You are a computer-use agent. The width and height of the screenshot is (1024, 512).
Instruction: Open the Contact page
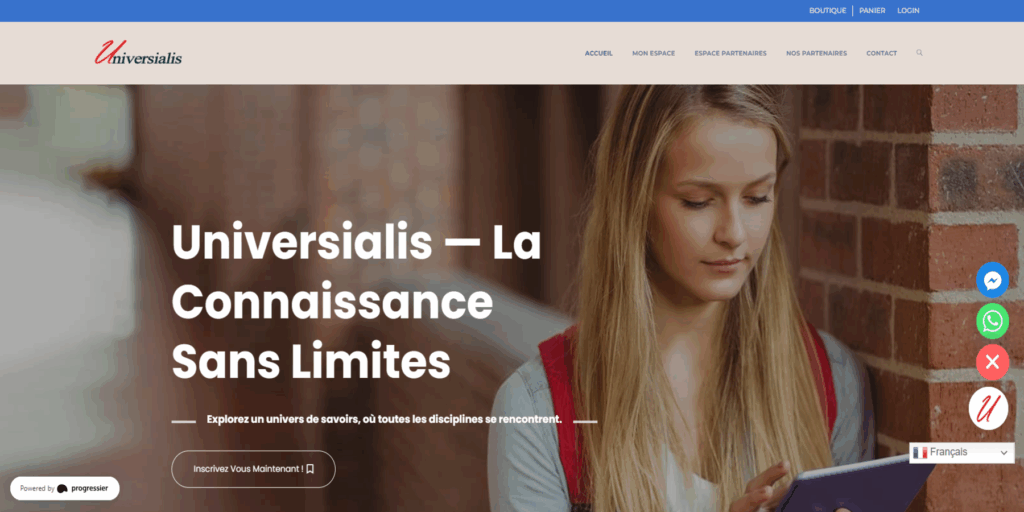click(x=882, y=54)
